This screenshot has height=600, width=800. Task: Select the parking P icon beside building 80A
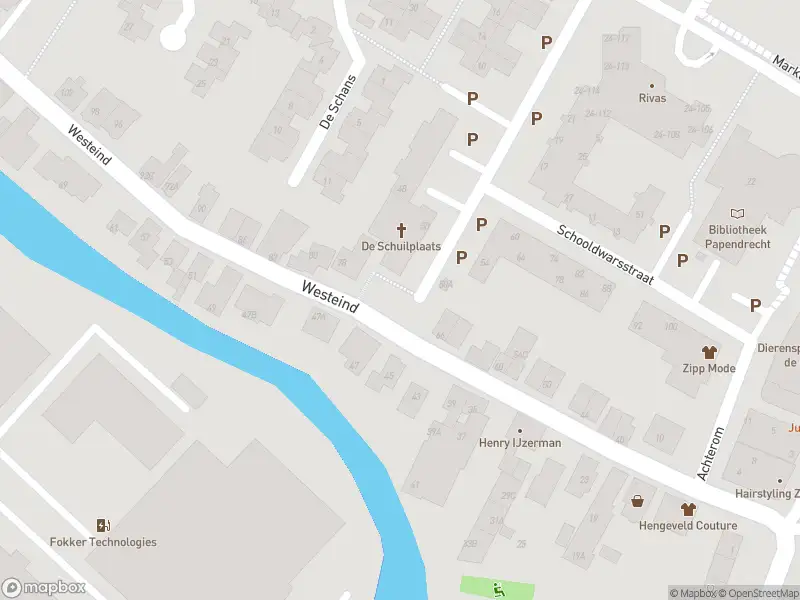[461, 258]
